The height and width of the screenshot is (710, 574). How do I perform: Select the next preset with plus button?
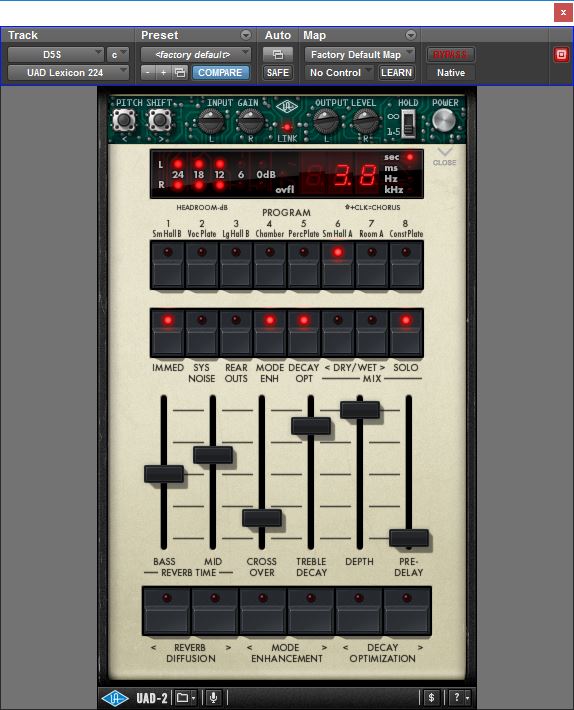coord(163,72)
